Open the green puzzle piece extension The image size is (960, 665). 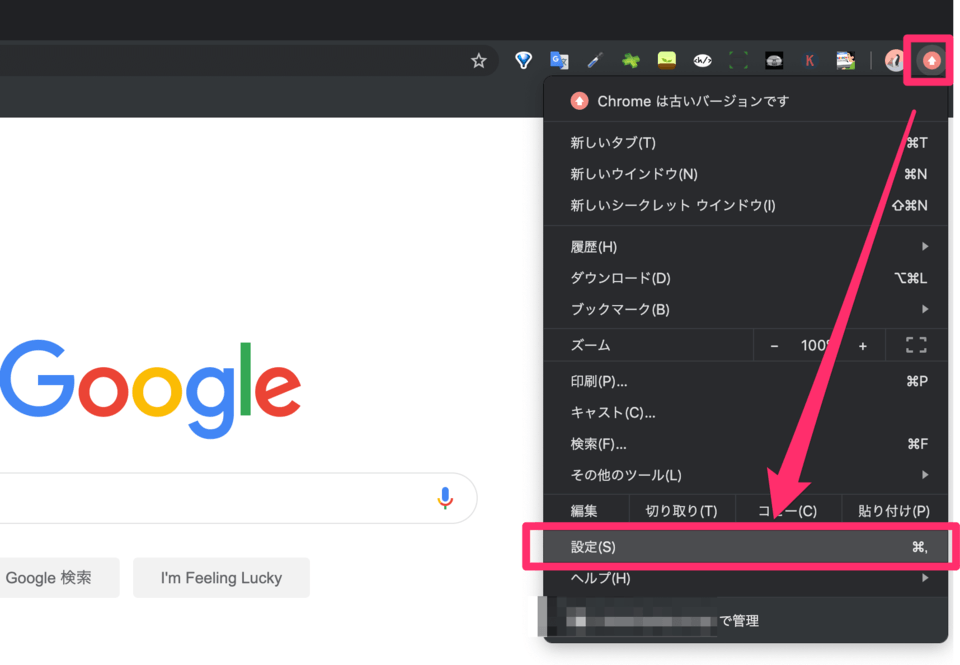631,60
